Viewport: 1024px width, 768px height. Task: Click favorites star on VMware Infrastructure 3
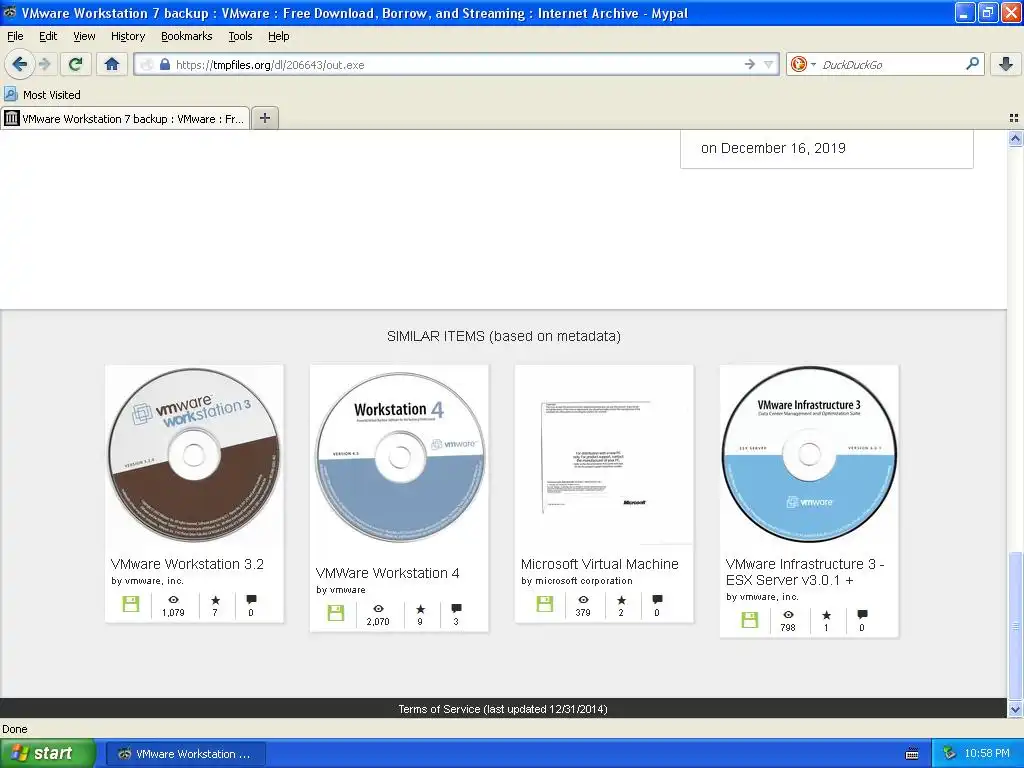click(826, 615)
